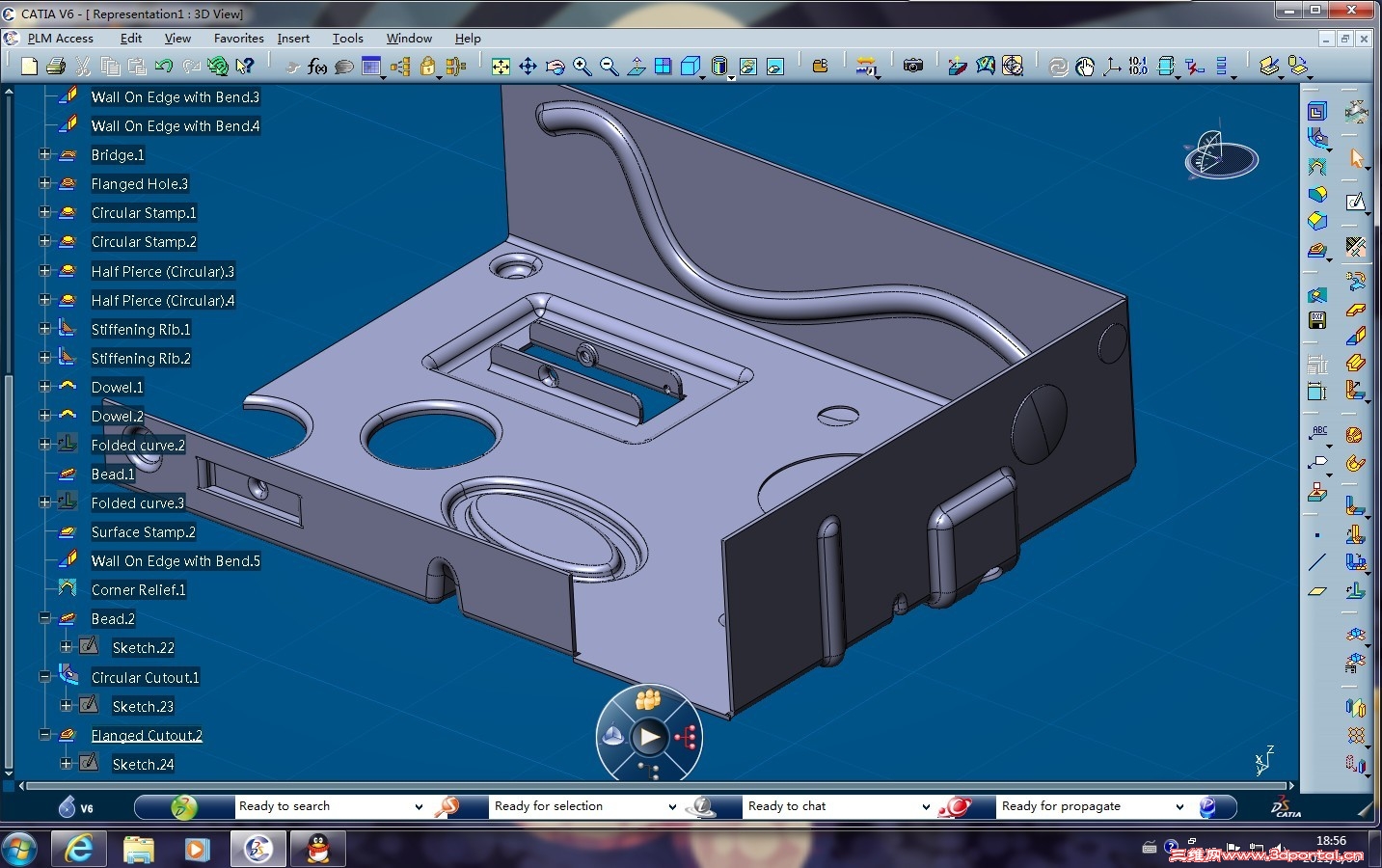
Task: Select Corner Relief.1 in the tree
Action: 139,589
